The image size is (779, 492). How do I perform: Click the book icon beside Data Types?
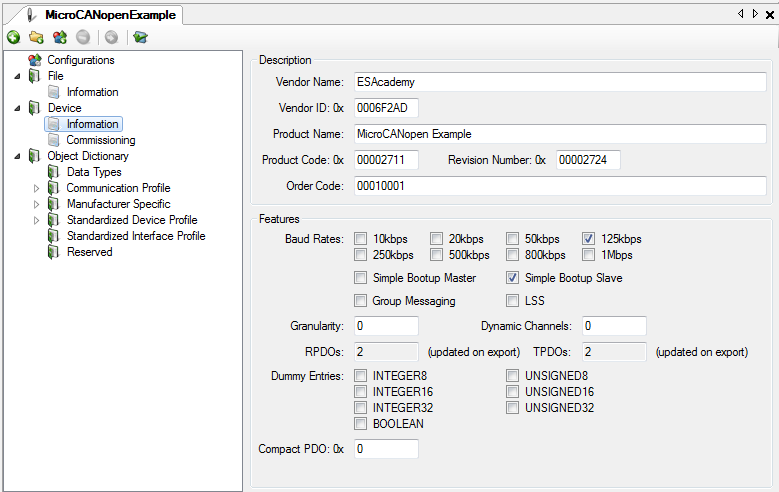tap(54, 172)
